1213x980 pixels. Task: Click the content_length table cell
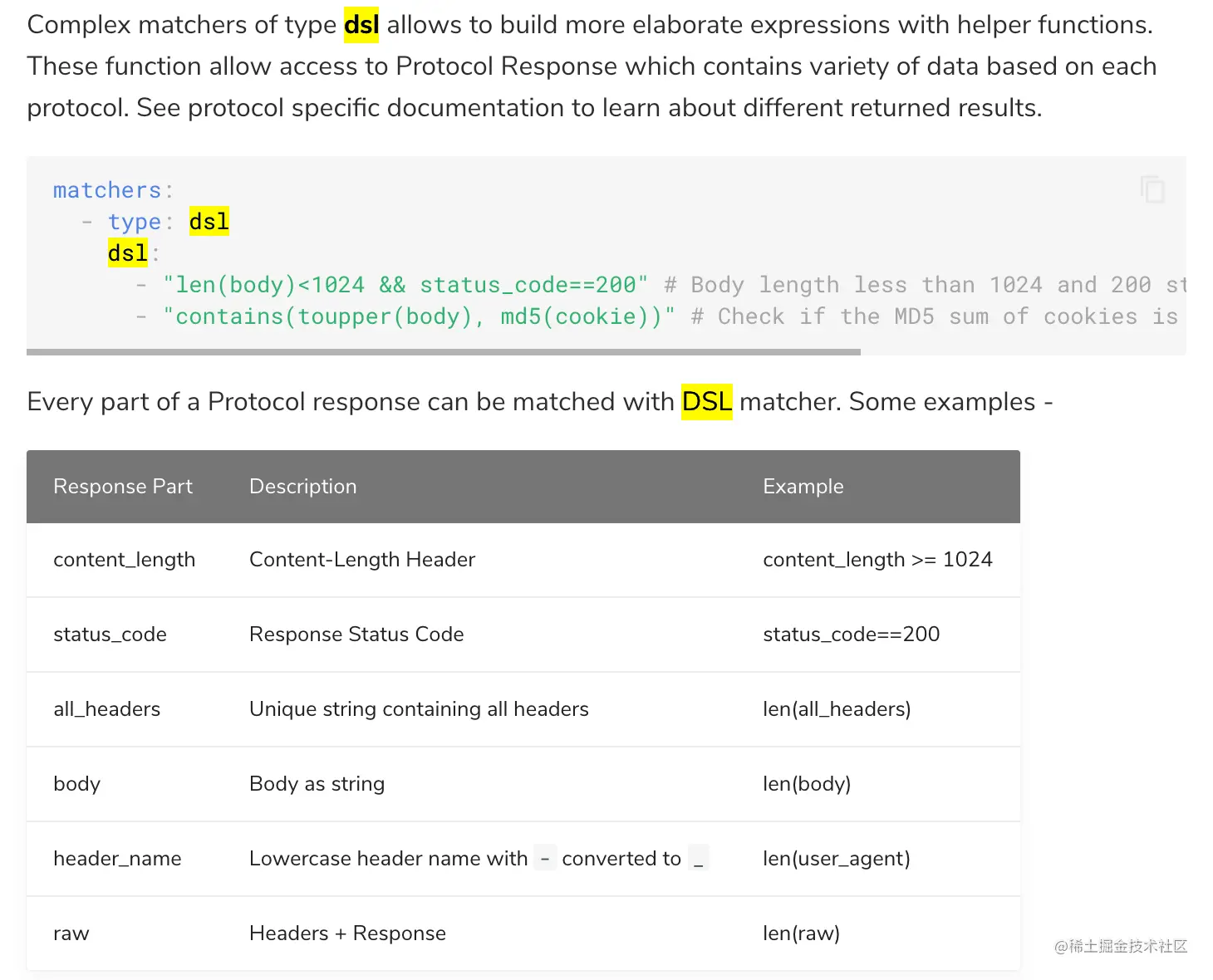point(124,560)
